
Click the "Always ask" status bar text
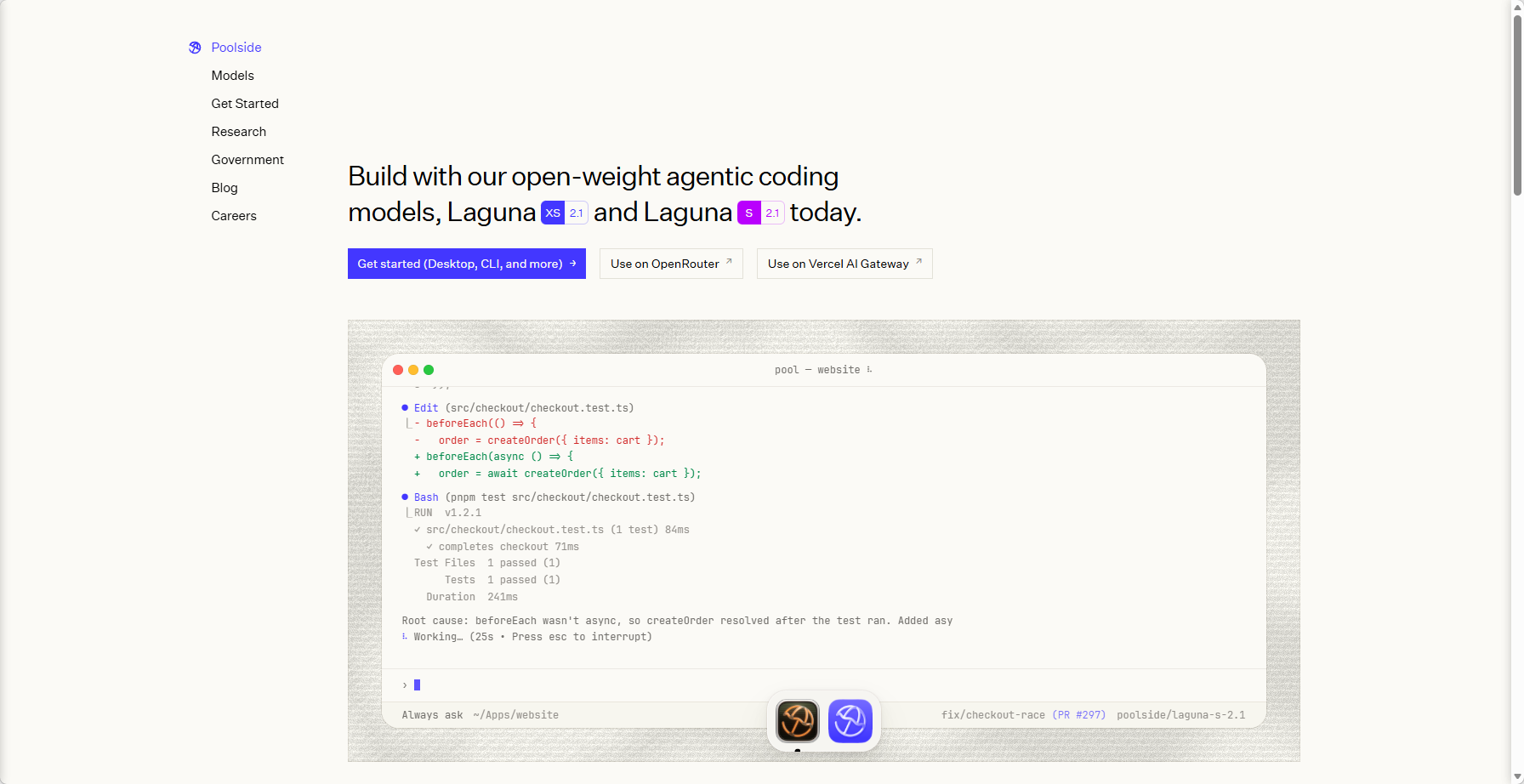point(432,715)
